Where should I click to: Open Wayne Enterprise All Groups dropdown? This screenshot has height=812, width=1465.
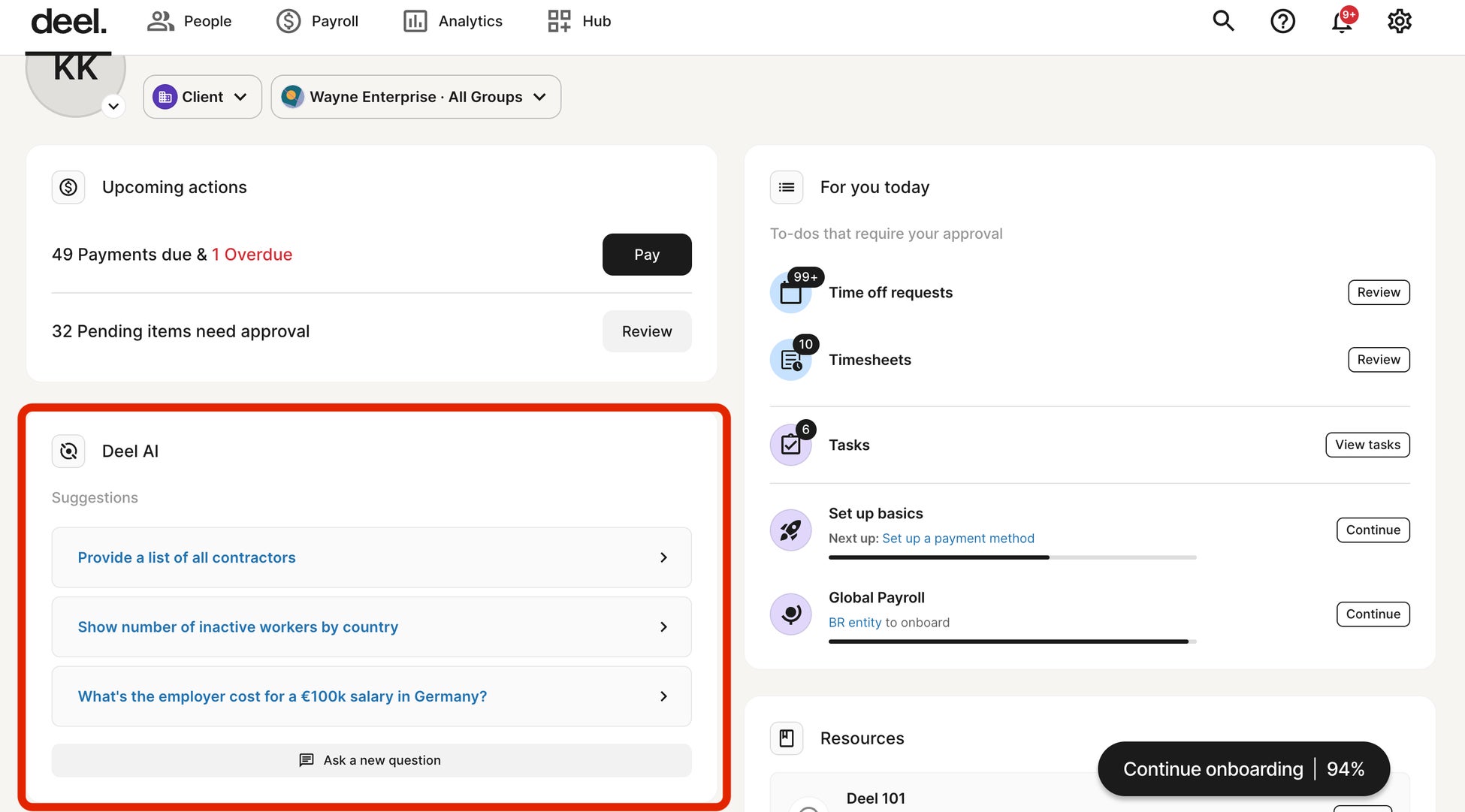pos(415,97)
